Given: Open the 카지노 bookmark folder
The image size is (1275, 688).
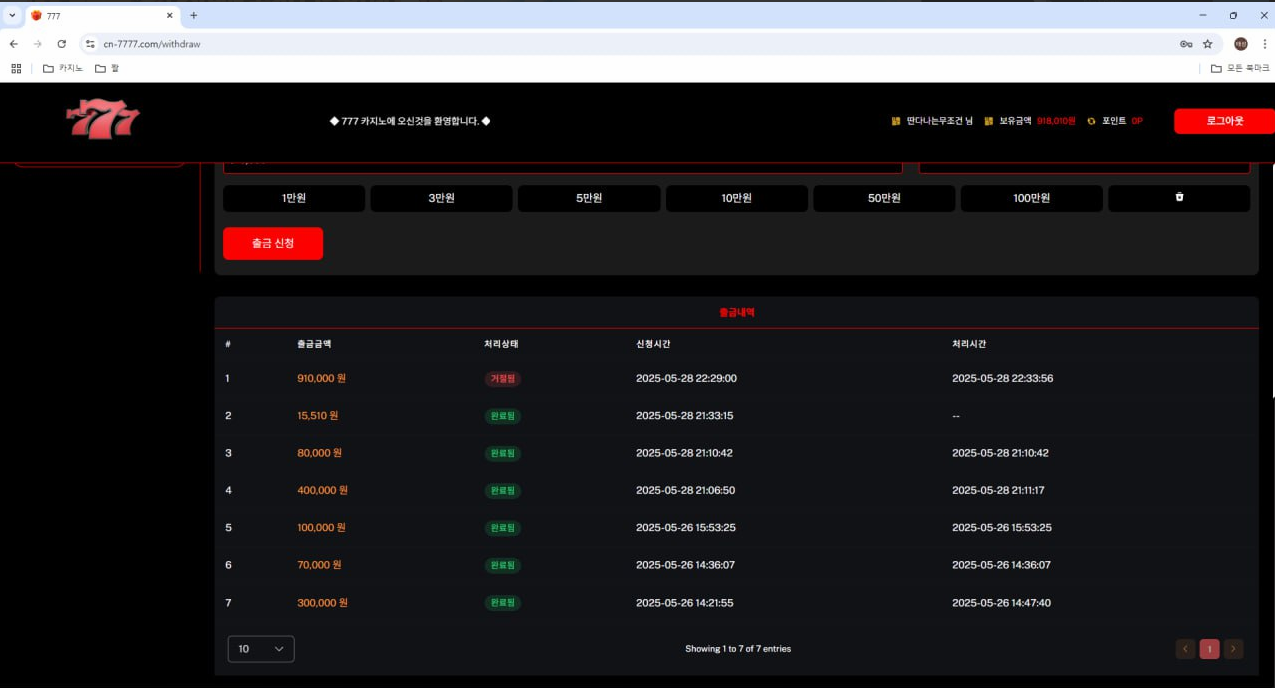Looking at the screenshot, I should click(x=63, y=68).
